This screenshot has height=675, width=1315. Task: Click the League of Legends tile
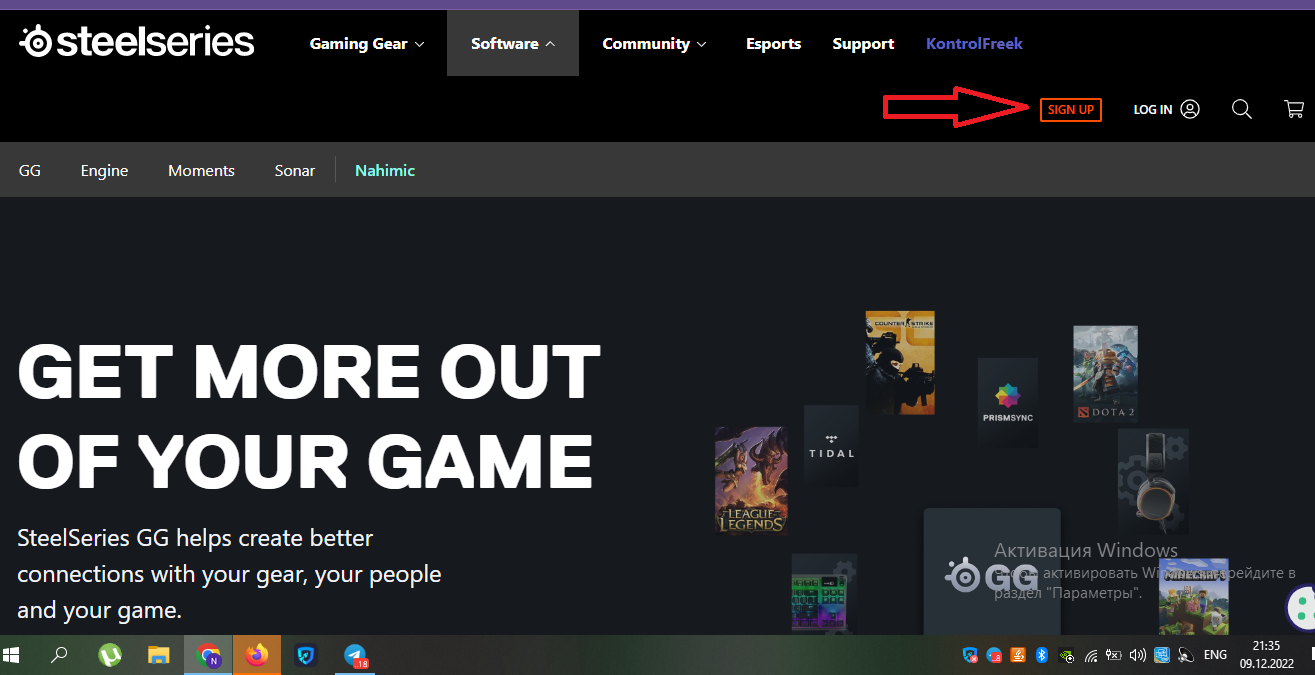[751, 481]
